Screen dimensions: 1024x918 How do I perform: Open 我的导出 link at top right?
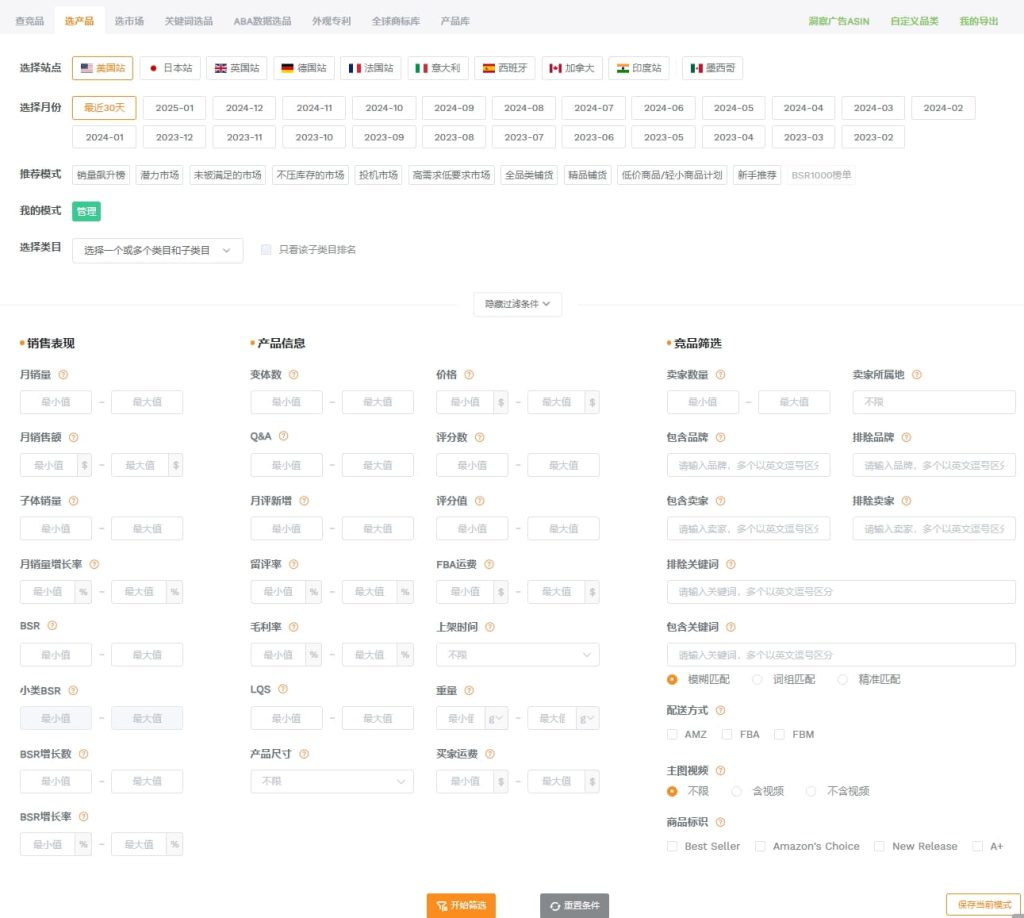pyautogui.click(x=977, y=19)
